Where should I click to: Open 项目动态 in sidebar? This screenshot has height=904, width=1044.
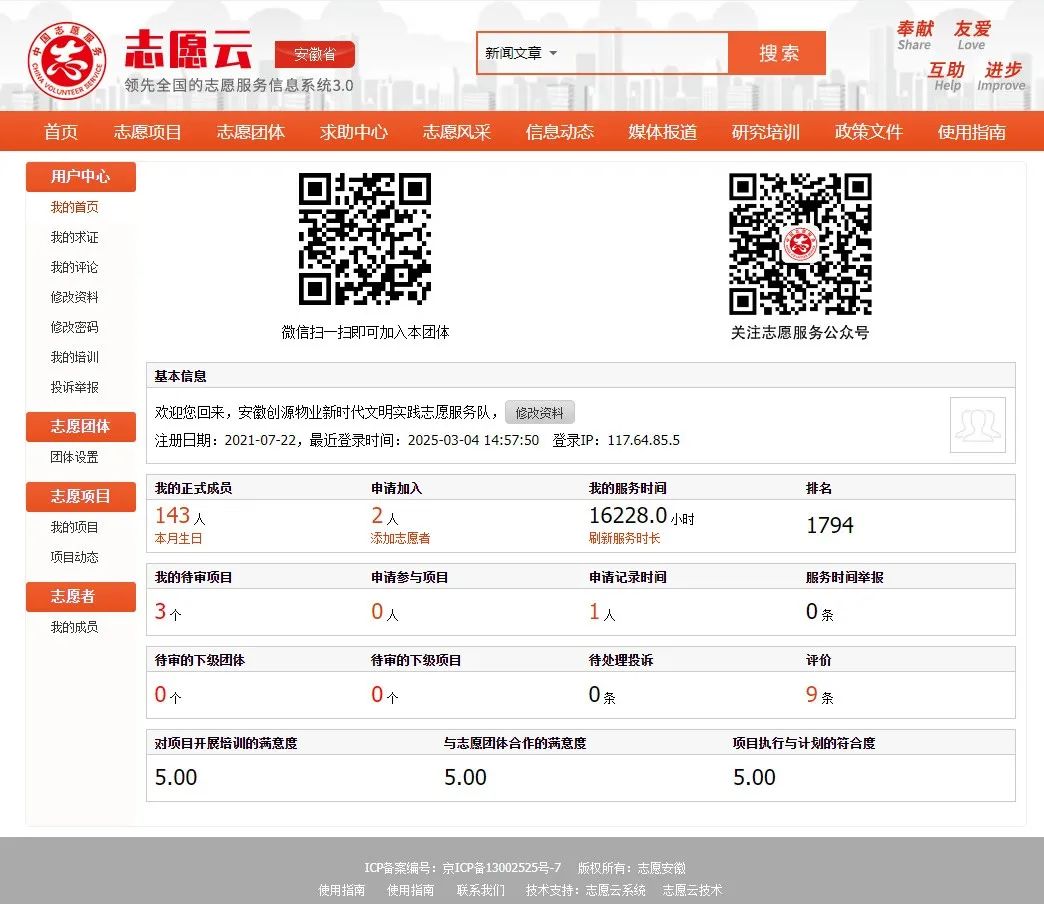click(x=75, y=557)
